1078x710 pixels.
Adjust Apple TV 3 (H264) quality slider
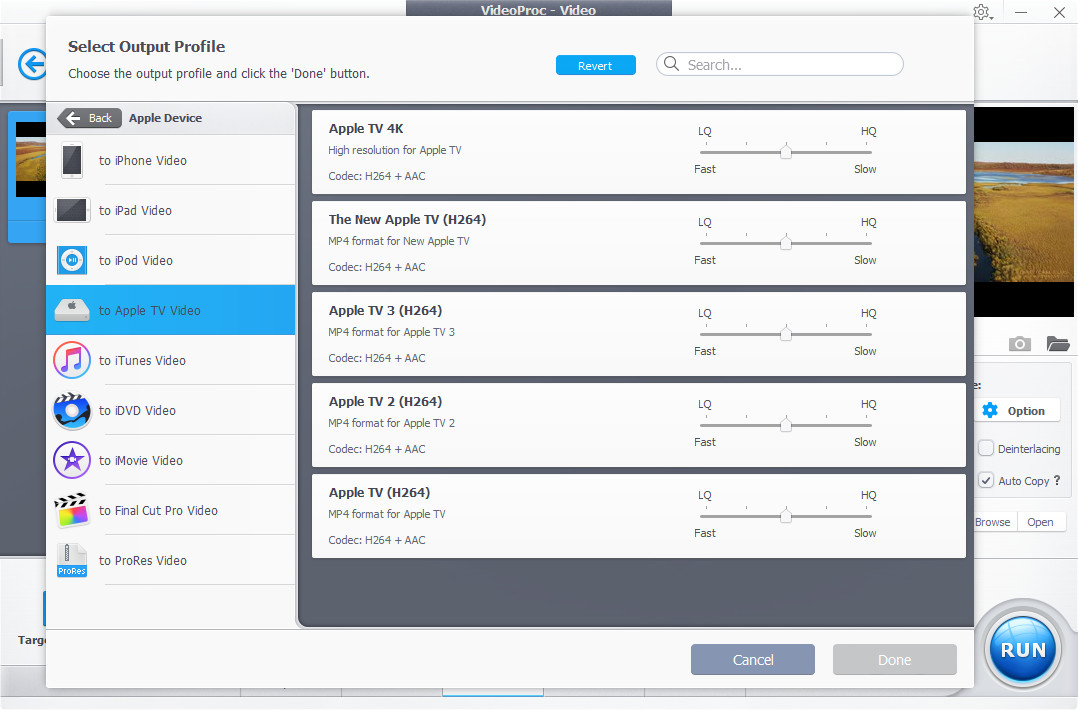point(786,334)
